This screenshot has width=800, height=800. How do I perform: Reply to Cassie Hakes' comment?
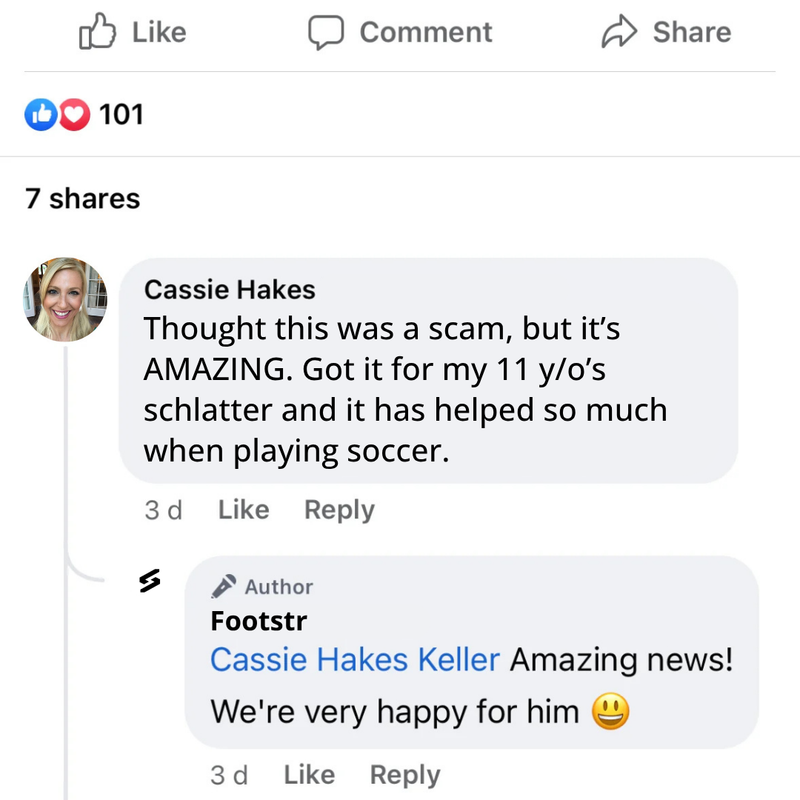point(339,510)
